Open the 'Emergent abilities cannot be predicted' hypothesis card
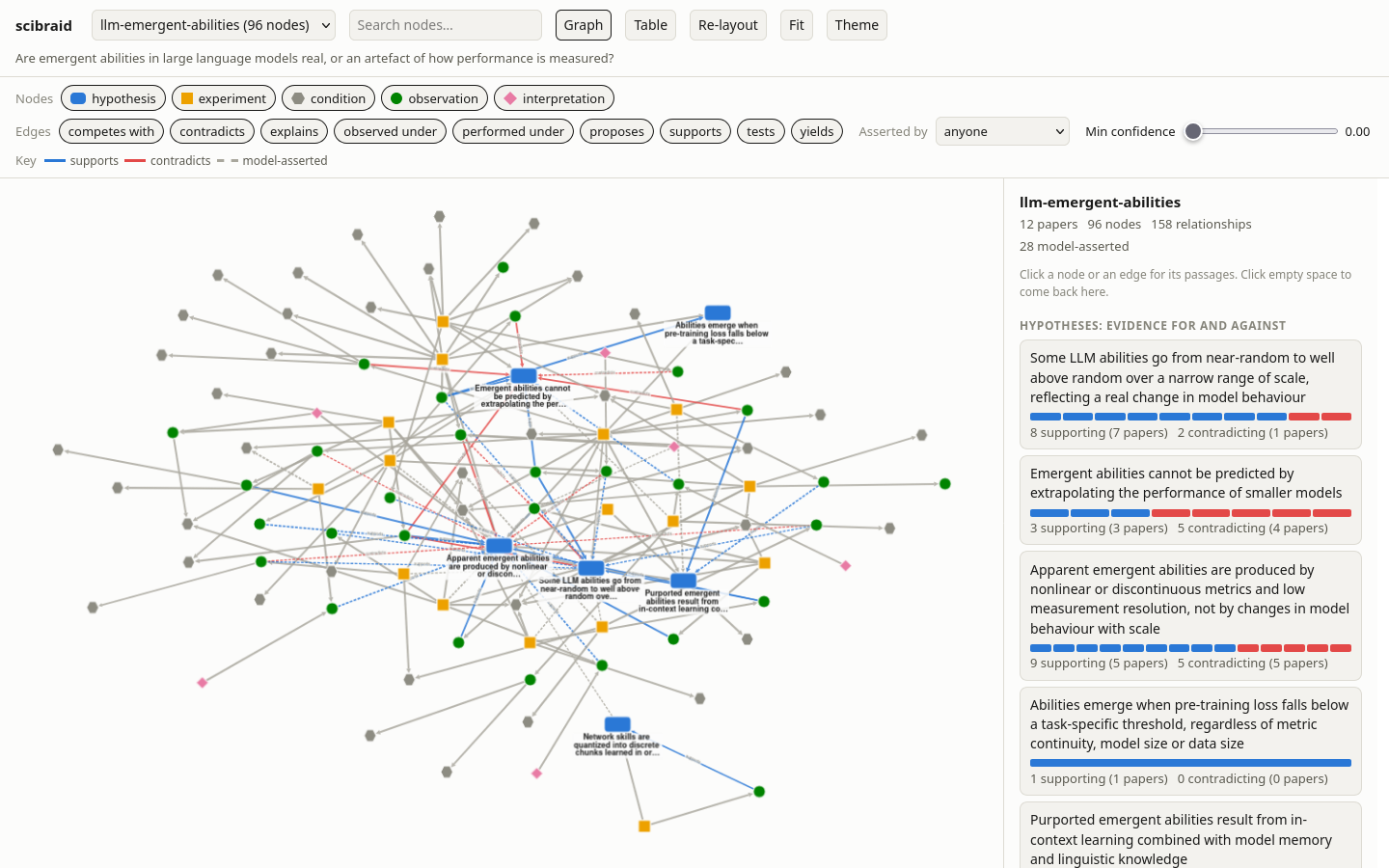This screenshot has width=1389, height=868. [x=1190, y=501]
